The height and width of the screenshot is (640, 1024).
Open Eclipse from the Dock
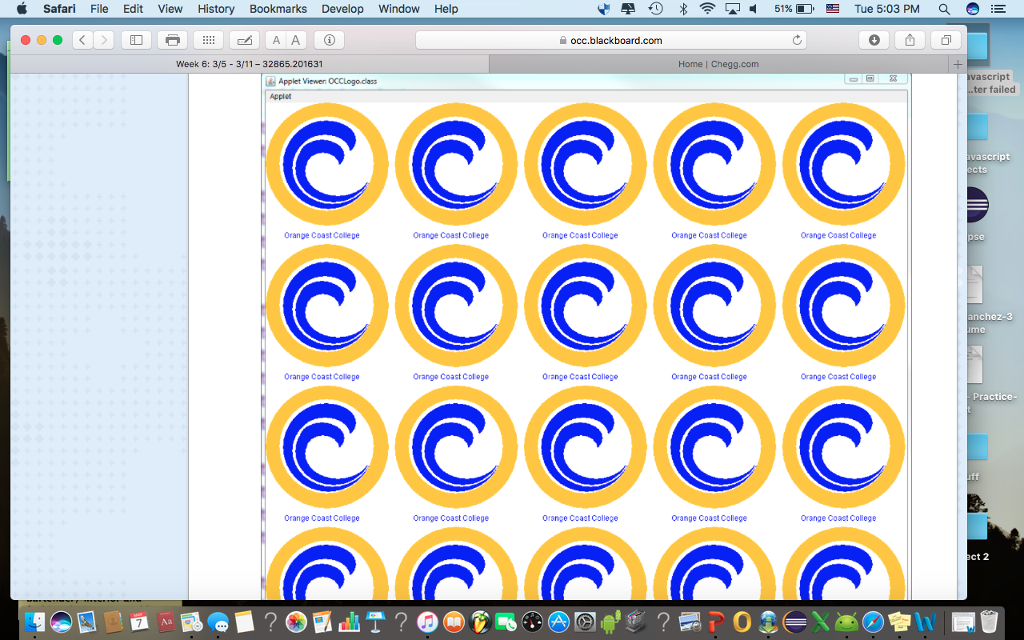(x=794, y=621)
